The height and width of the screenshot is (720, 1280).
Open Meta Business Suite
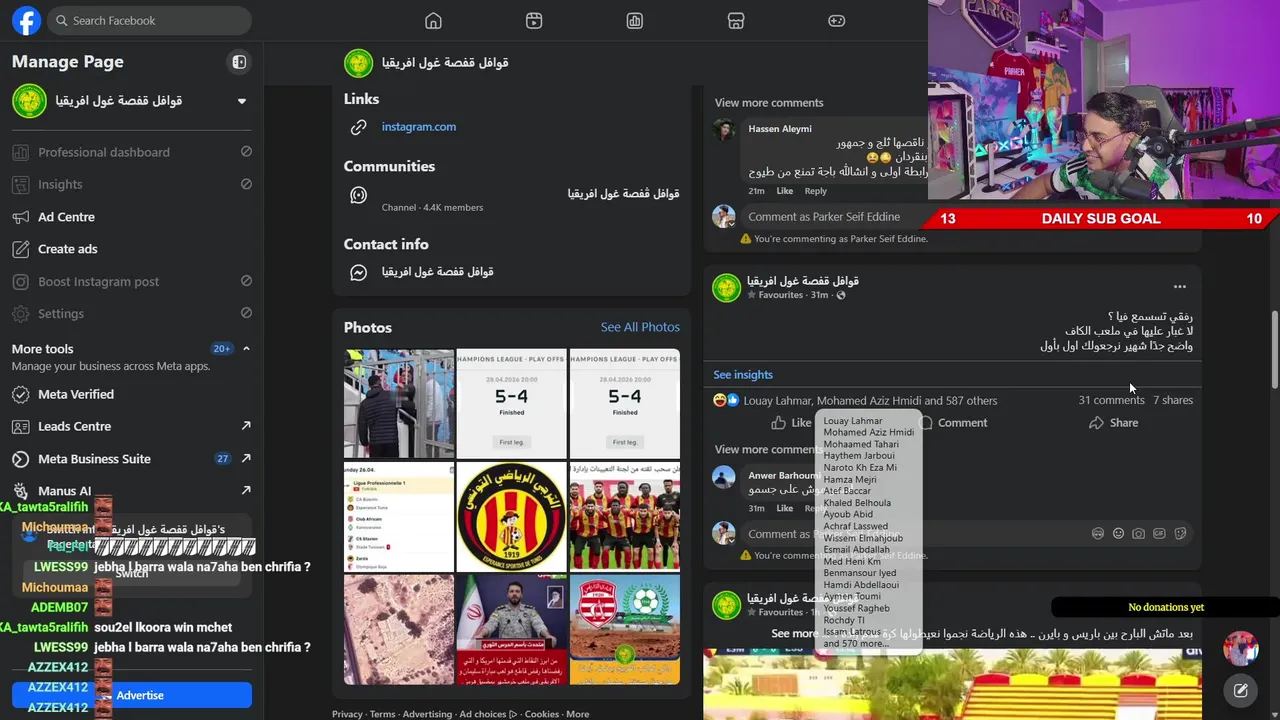point(131,459)
